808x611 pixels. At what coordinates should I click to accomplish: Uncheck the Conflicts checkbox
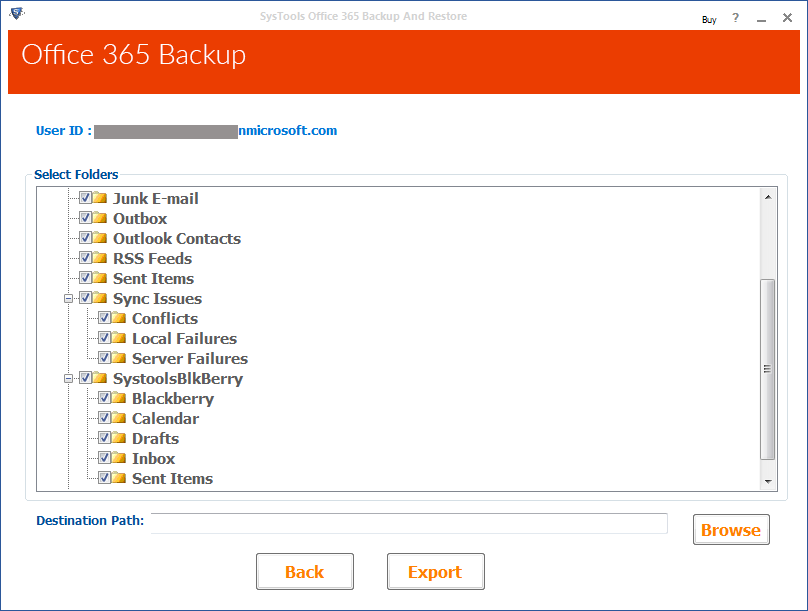point(105,318)
